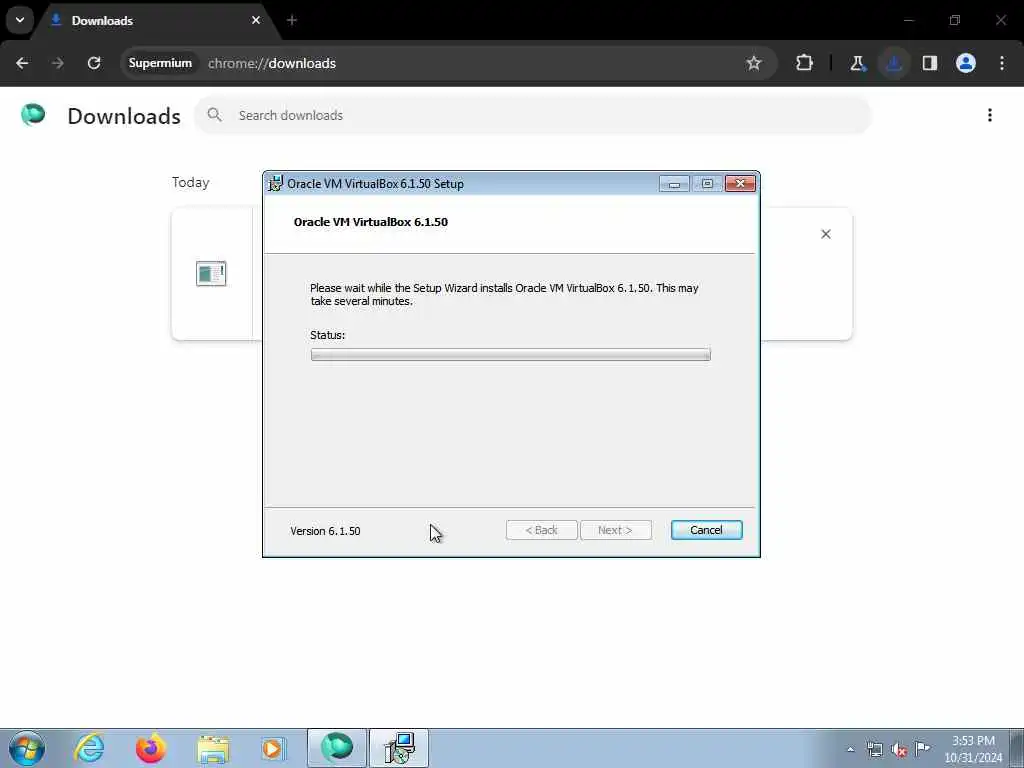This screenshot has height=768, width=1024.
Task: Click the browser back arrow
Action: pos(22,63)
